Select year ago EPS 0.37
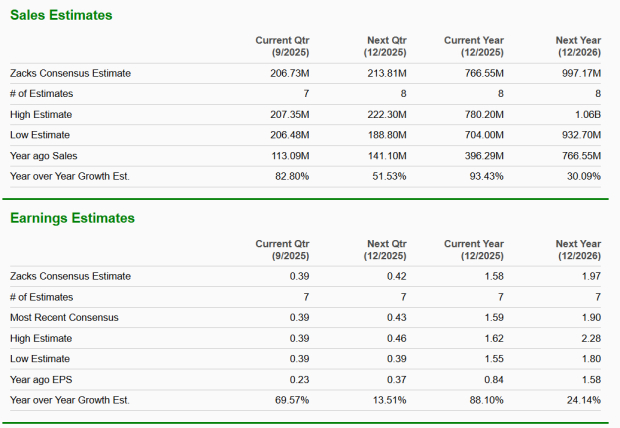Screen dimensions: 620x428 point(397,379)
